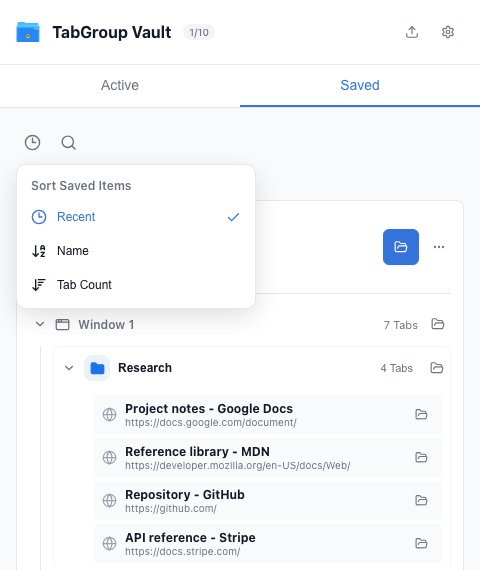Click the Project notes - Google Docs title
The image size is (480, 570).
pos(209,409)
